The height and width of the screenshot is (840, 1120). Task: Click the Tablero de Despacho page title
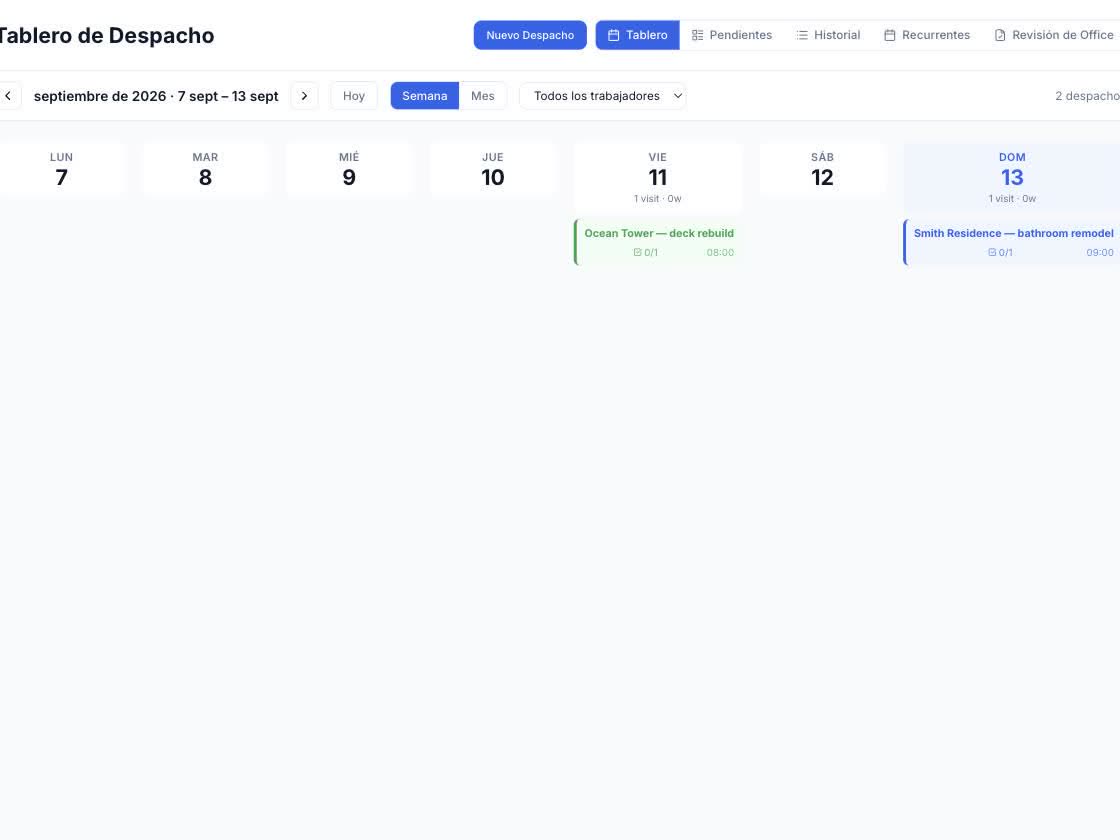click(106, 35)
